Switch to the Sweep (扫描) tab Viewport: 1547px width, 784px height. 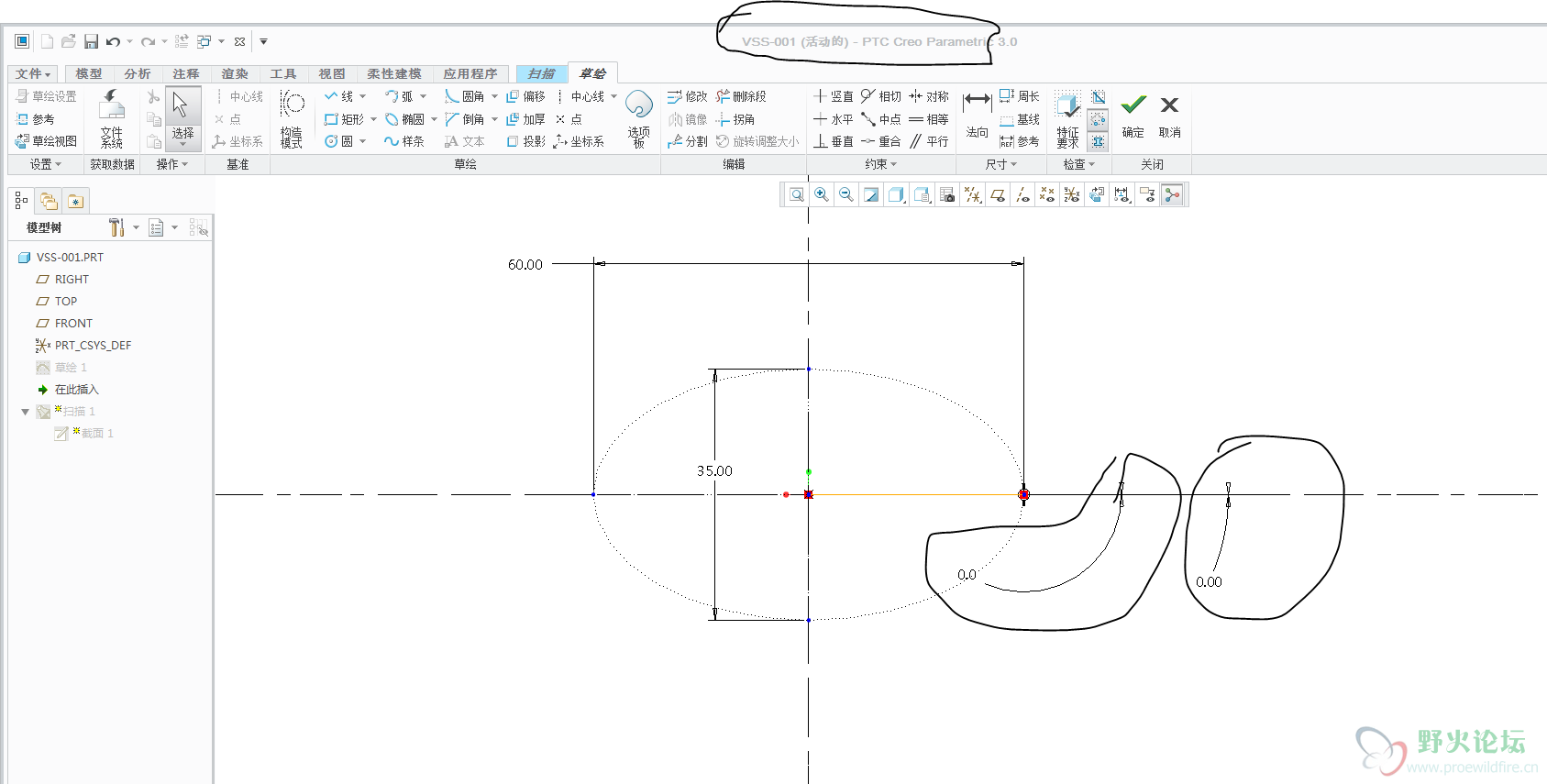(x=541, y=73)
